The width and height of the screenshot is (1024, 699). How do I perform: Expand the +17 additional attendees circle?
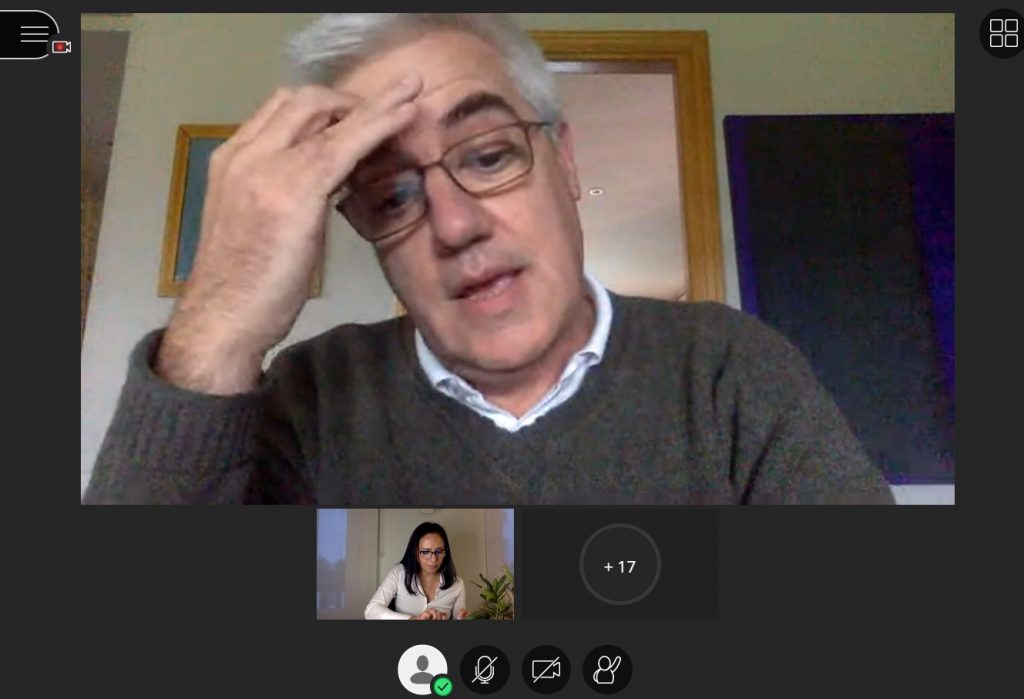pyautogui.click(x=619, y=565)
